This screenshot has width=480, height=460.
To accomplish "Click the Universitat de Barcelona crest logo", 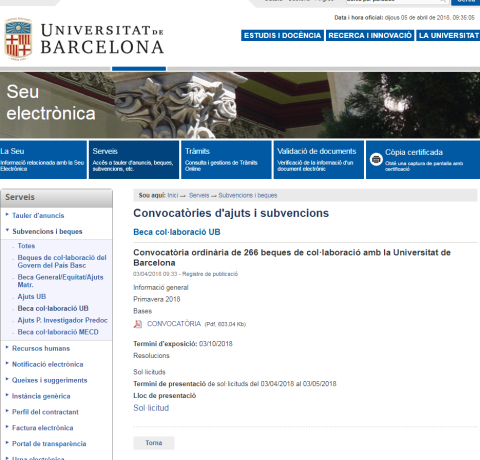I will point(18,39).
